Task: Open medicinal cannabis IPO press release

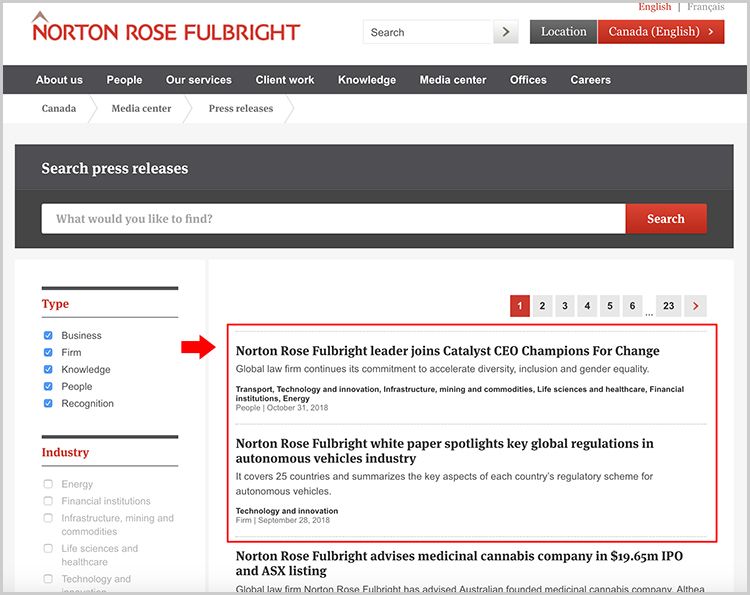Action: [x=459, y=563]
